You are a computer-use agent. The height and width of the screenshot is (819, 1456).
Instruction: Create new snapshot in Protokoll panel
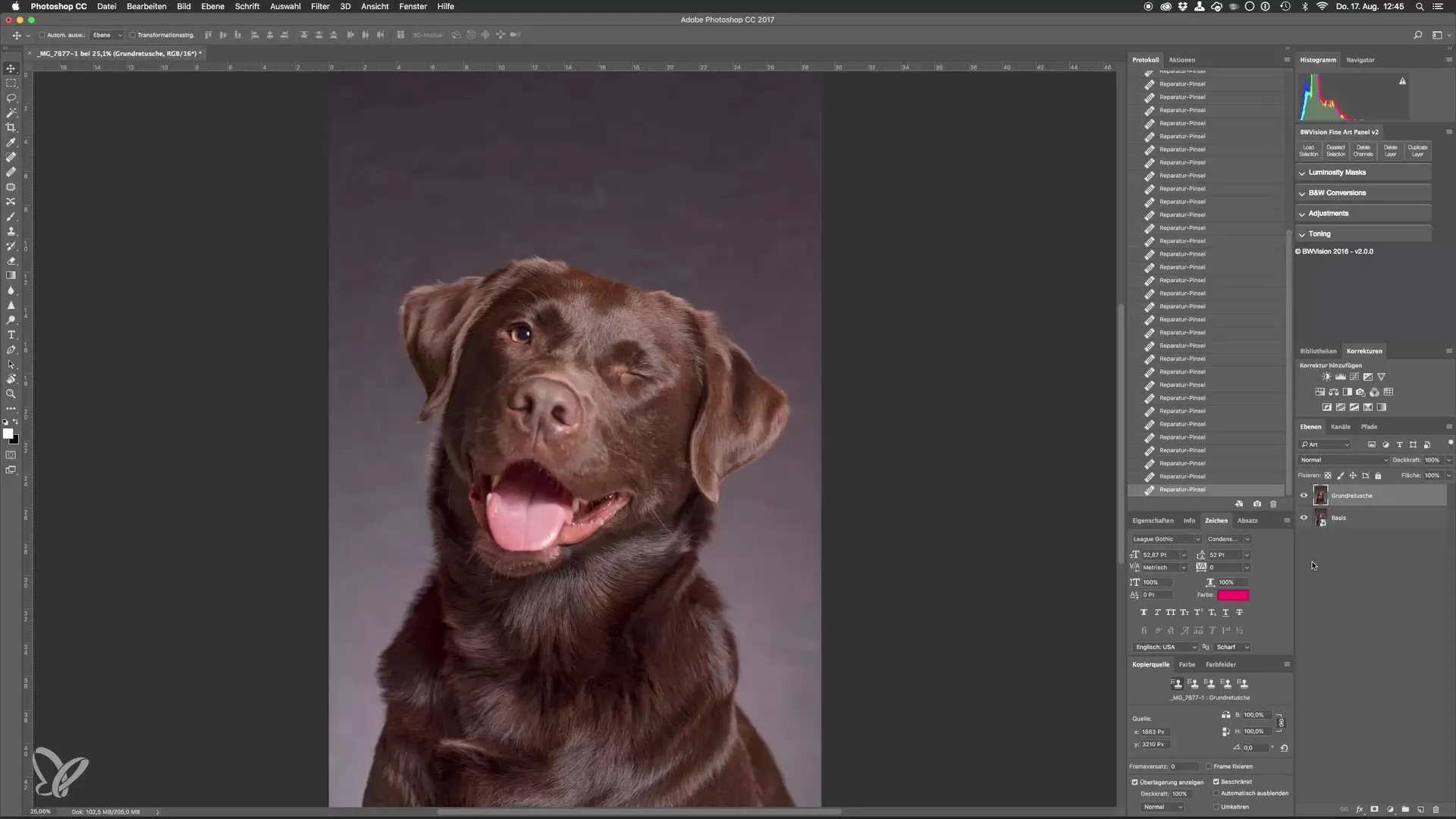point(1257,504)
